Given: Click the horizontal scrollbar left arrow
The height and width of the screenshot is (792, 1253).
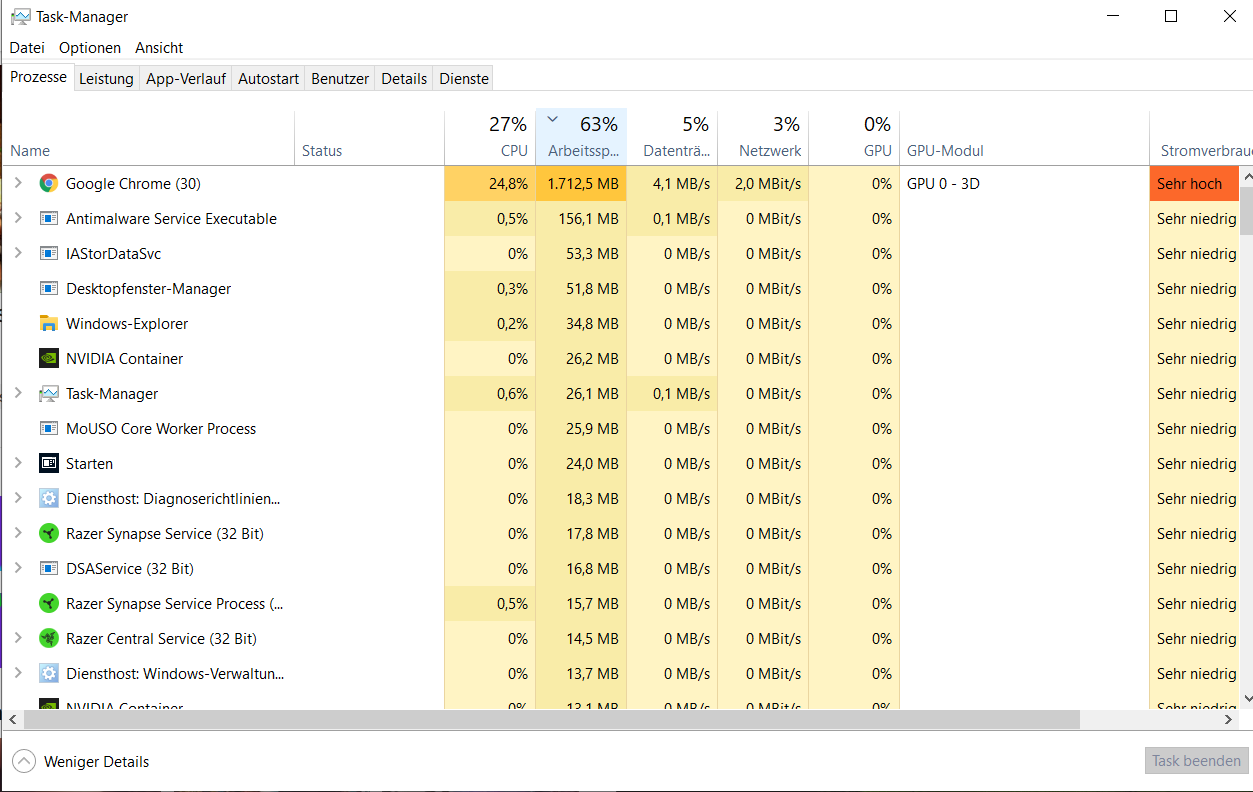Looking at the screenshot, I should (11, 719).
